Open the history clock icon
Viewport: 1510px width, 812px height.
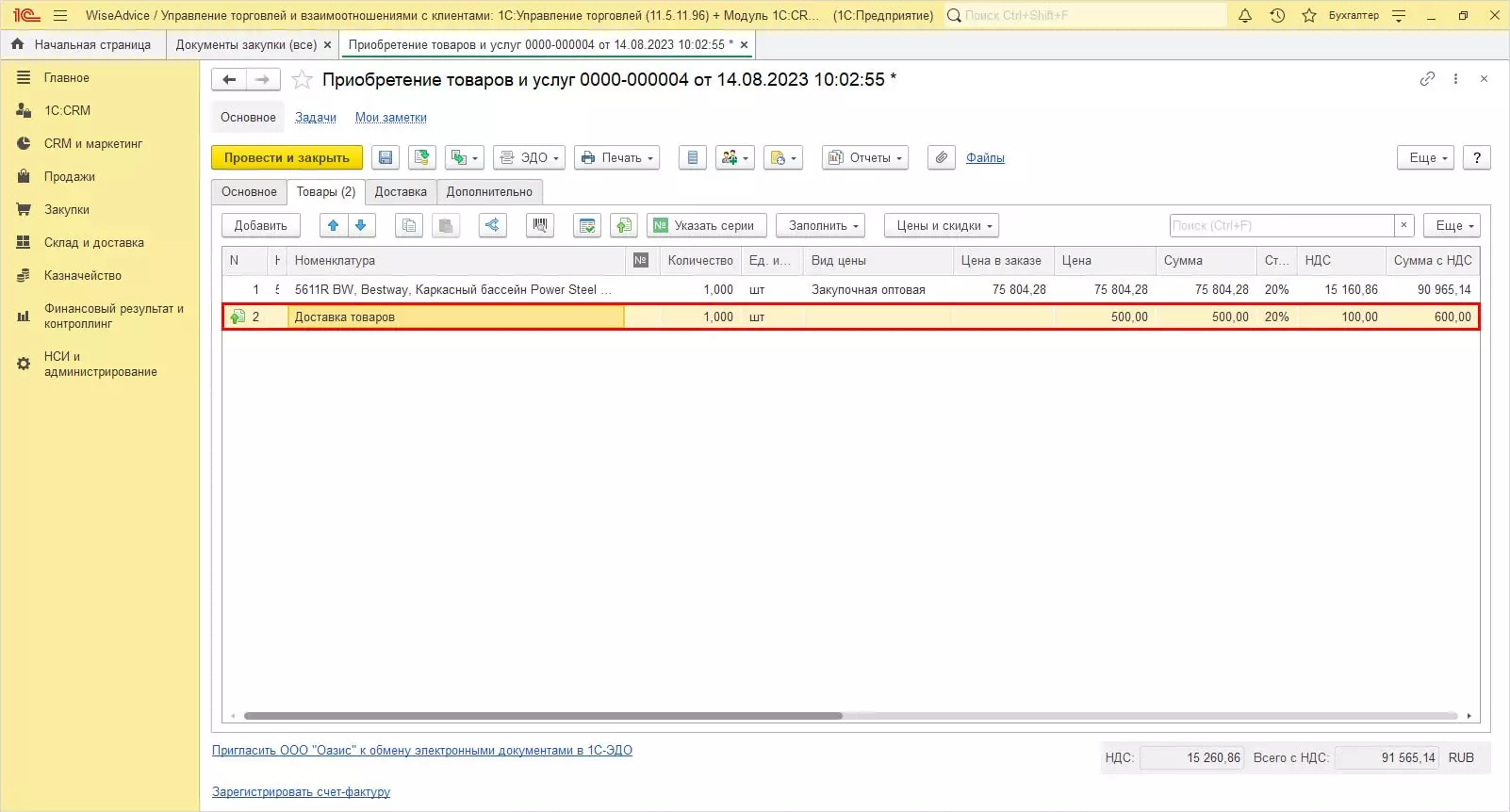(x=1277, y=15)
